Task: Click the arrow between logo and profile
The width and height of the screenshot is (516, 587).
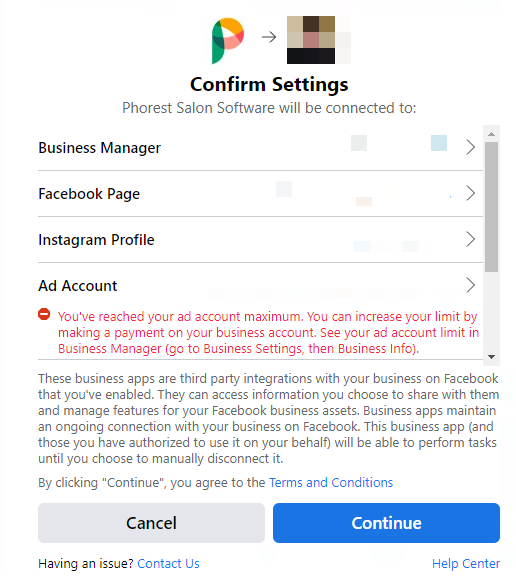Action: tap(269, 37)
